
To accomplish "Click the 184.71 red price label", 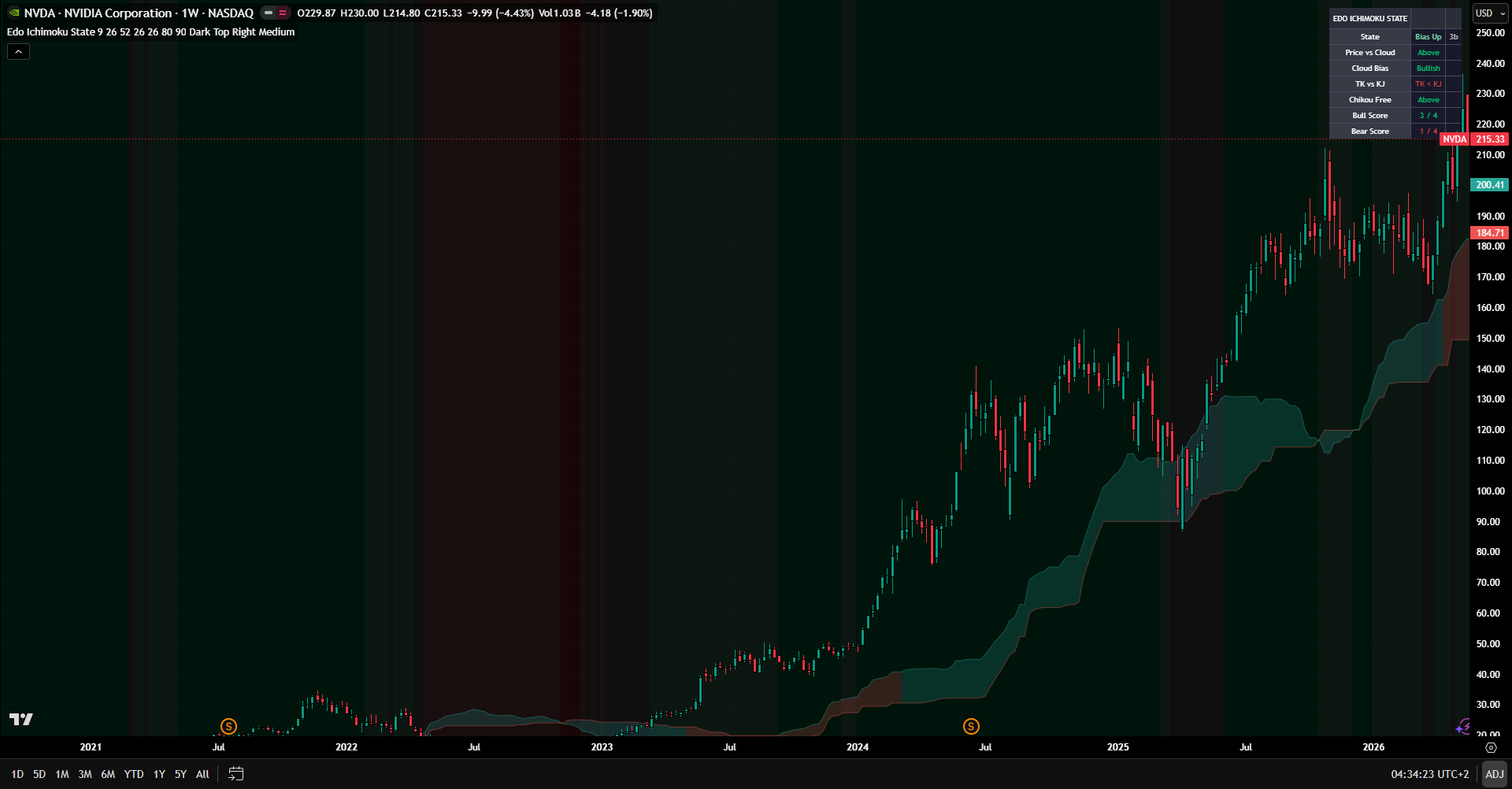I will [1489, 233].
